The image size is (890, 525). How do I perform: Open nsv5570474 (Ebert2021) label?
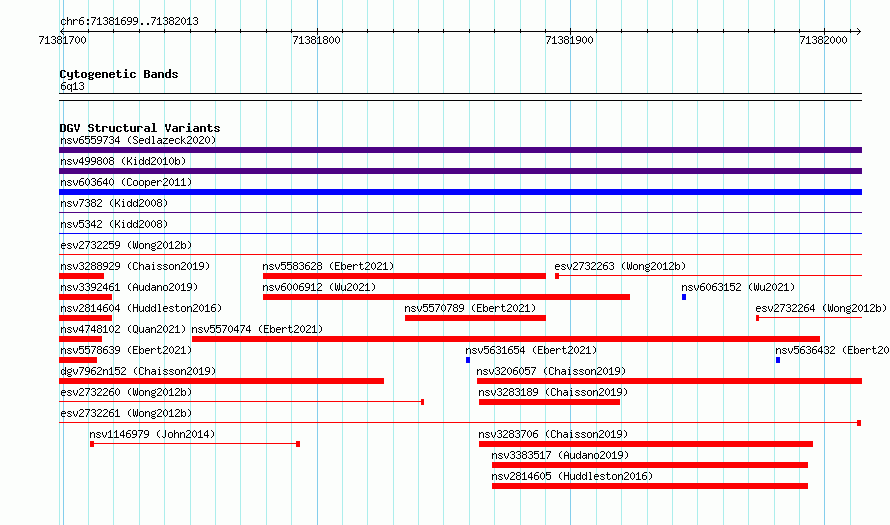257,329
